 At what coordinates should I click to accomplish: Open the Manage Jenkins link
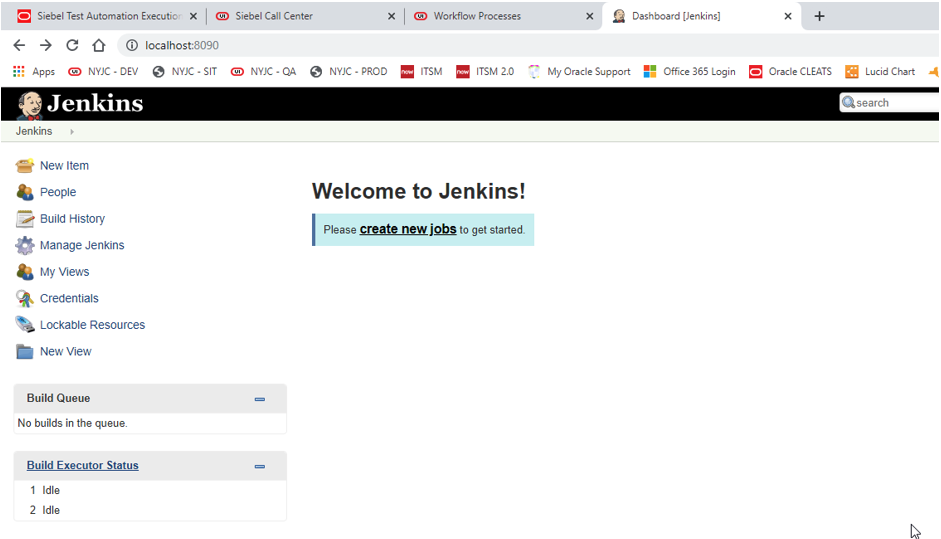click(x=82, y=245)
